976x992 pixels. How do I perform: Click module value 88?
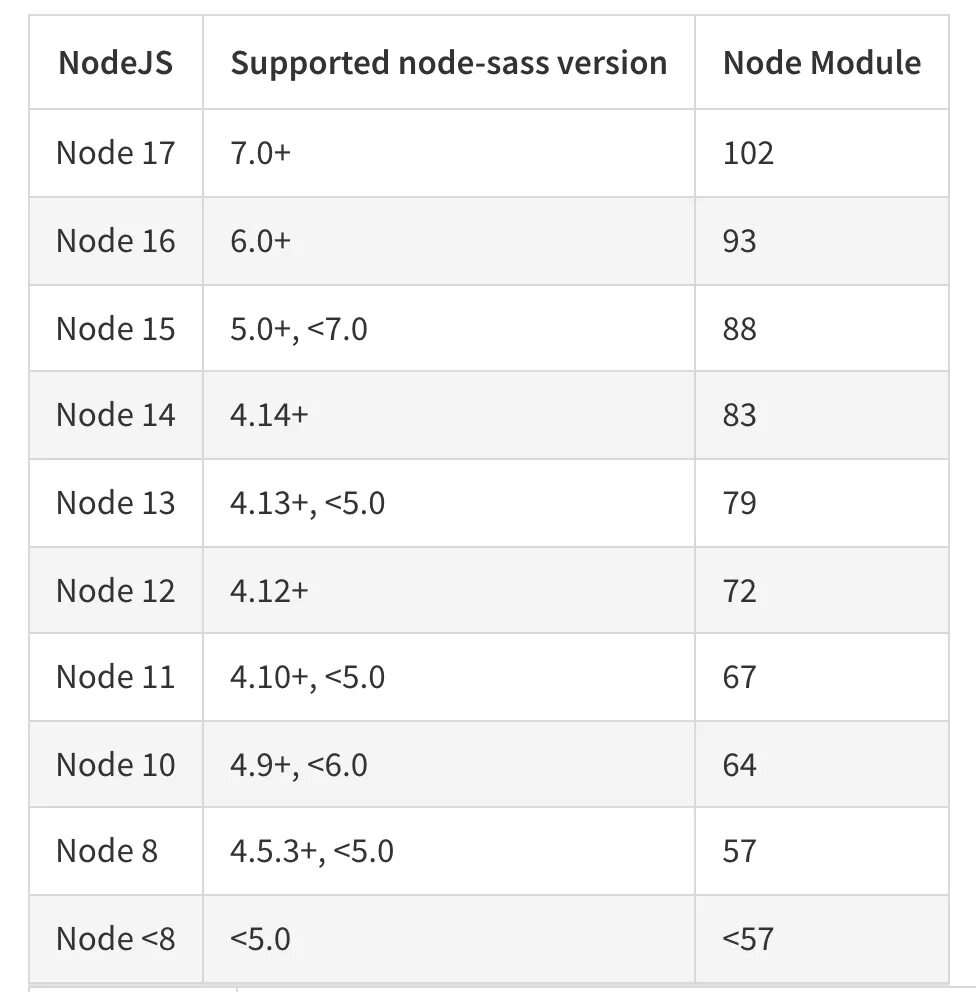pos(739,329)
